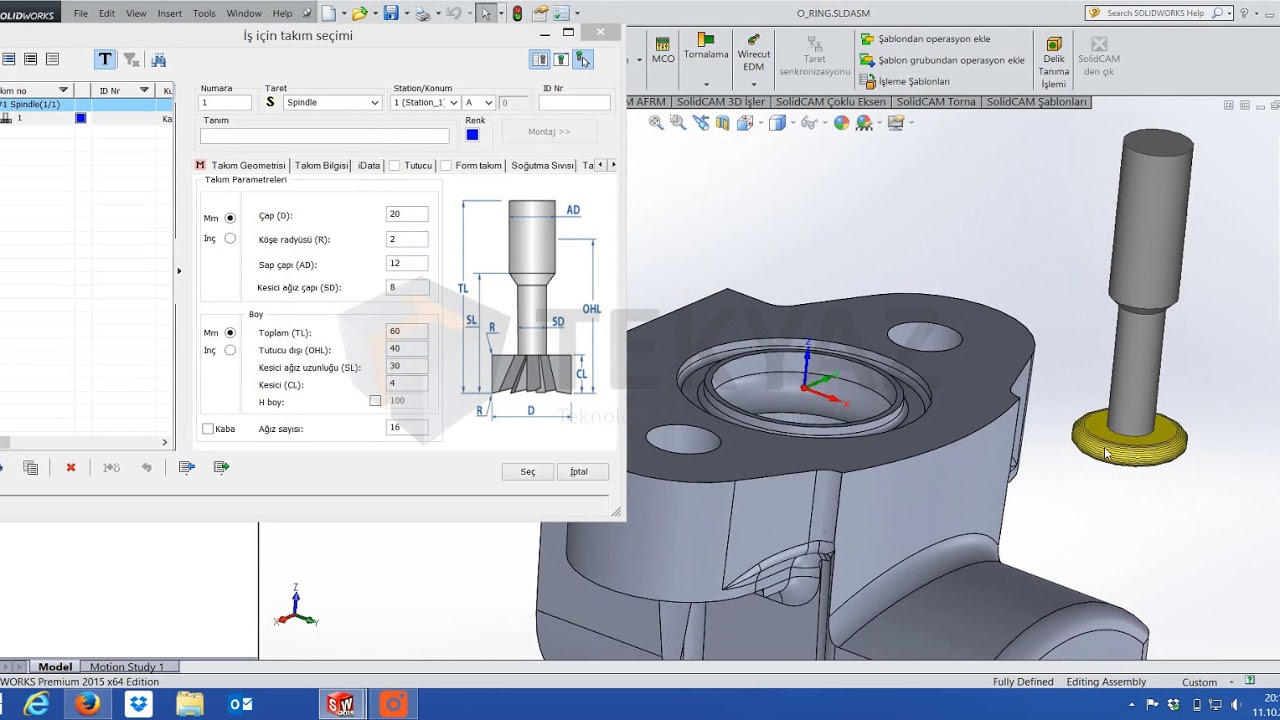The width and height of the screenshot is (1280, 720).
Task: Click the Çap (D) value field
Action: [407, 214]
